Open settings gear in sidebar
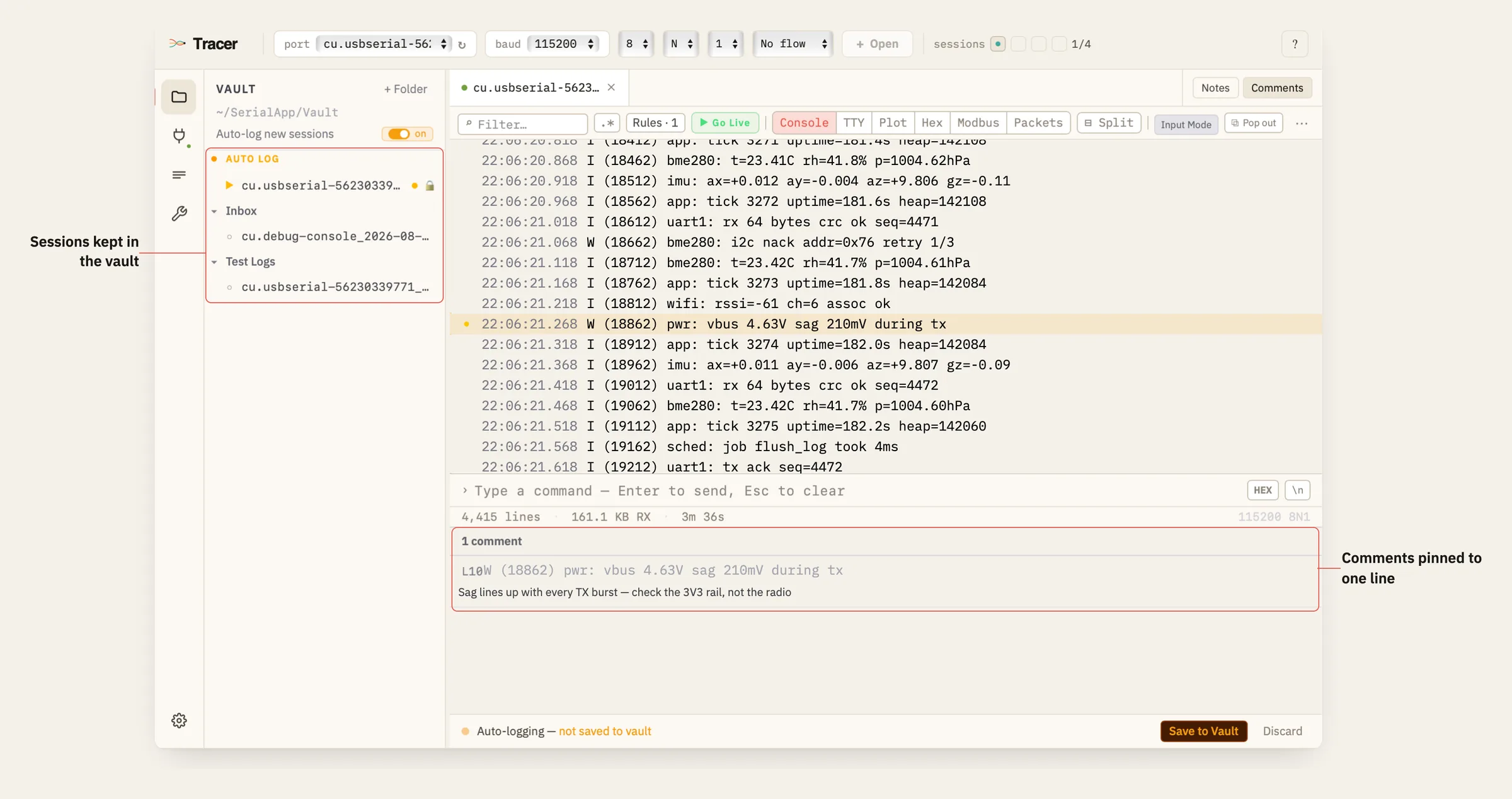Screen dimensions: 1512x799 (179, 720)
